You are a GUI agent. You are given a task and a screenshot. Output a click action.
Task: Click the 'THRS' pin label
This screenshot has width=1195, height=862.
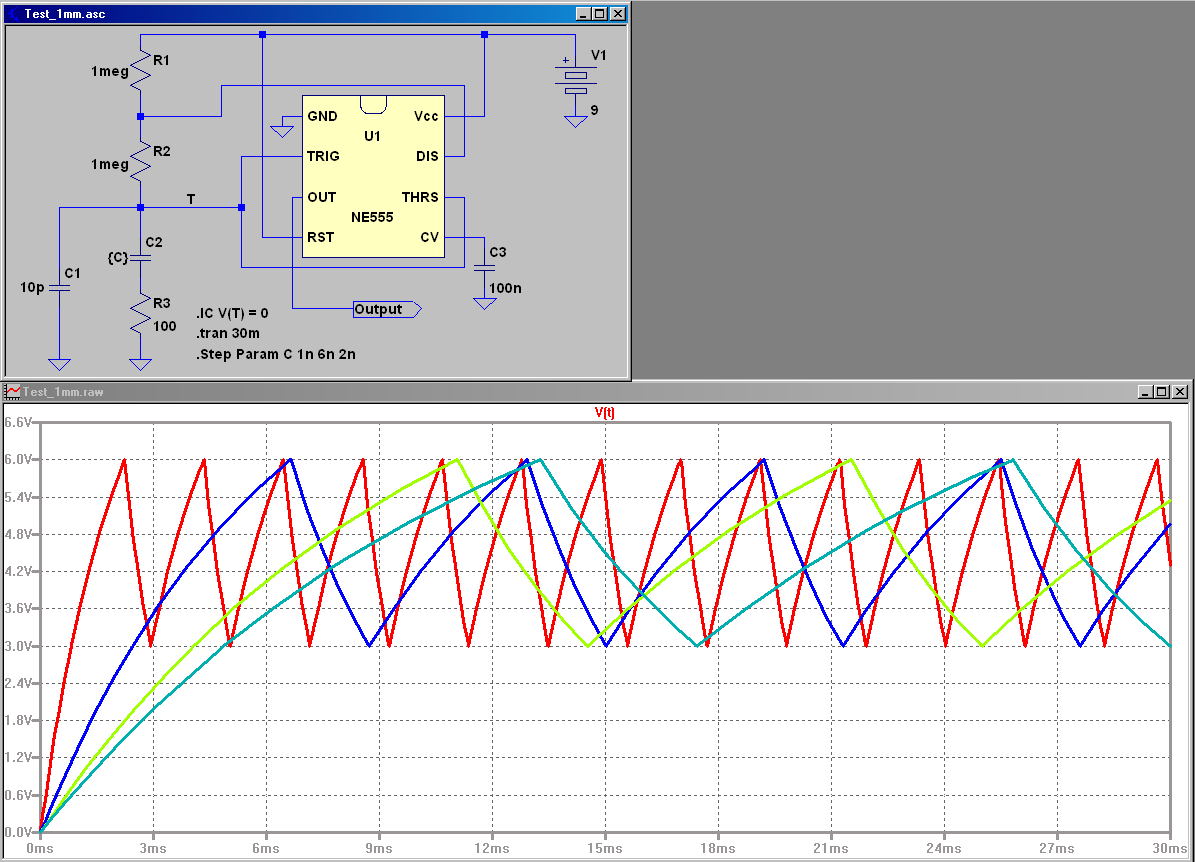(421, 197)
